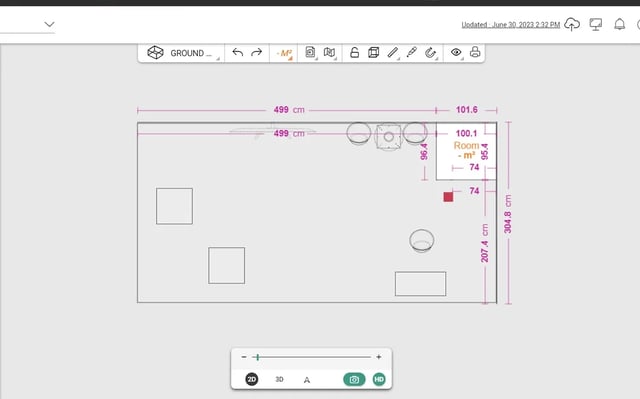Select the ruler measure tool
This screenshot has height=399, width=640.
[392, 53]
